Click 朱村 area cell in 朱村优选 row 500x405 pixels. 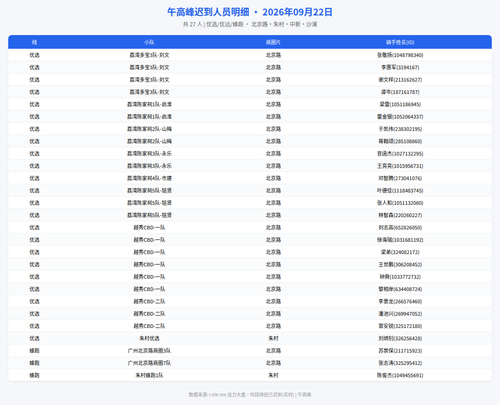[x=273, y=339]
